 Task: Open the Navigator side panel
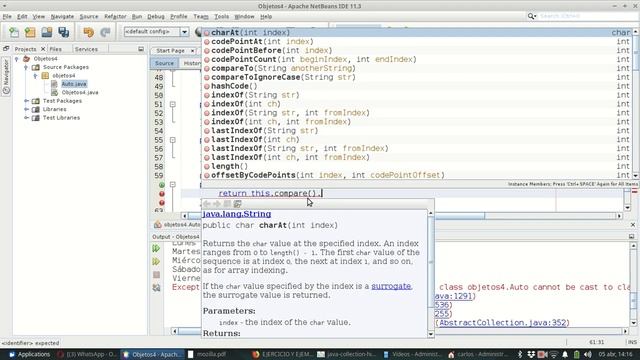(x=6, y=76)
